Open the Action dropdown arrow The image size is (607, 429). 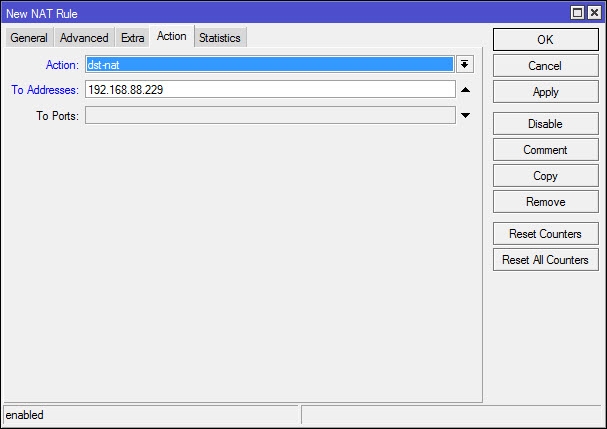[x=465, y=64]
